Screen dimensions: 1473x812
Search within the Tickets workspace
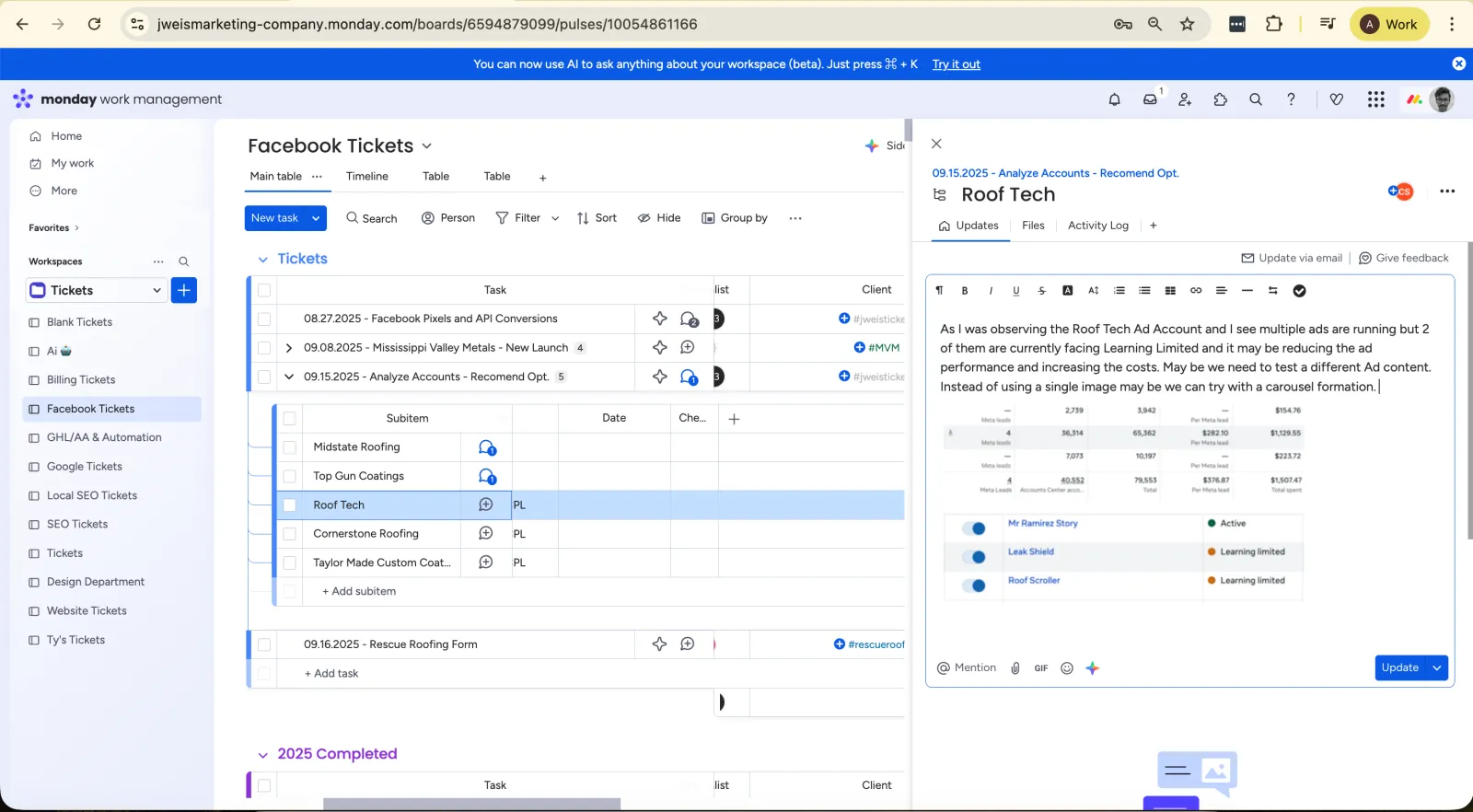pos(184,261)
